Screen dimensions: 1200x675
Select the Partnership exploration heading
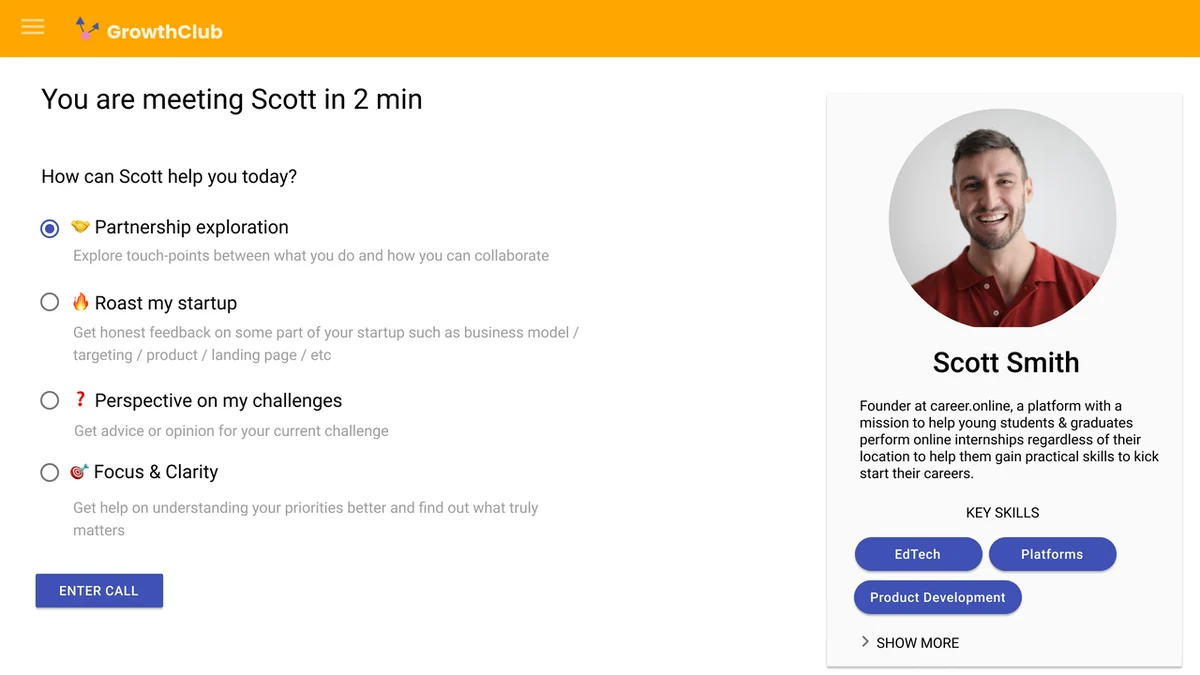pyautogui.click(x=190, y=227)
